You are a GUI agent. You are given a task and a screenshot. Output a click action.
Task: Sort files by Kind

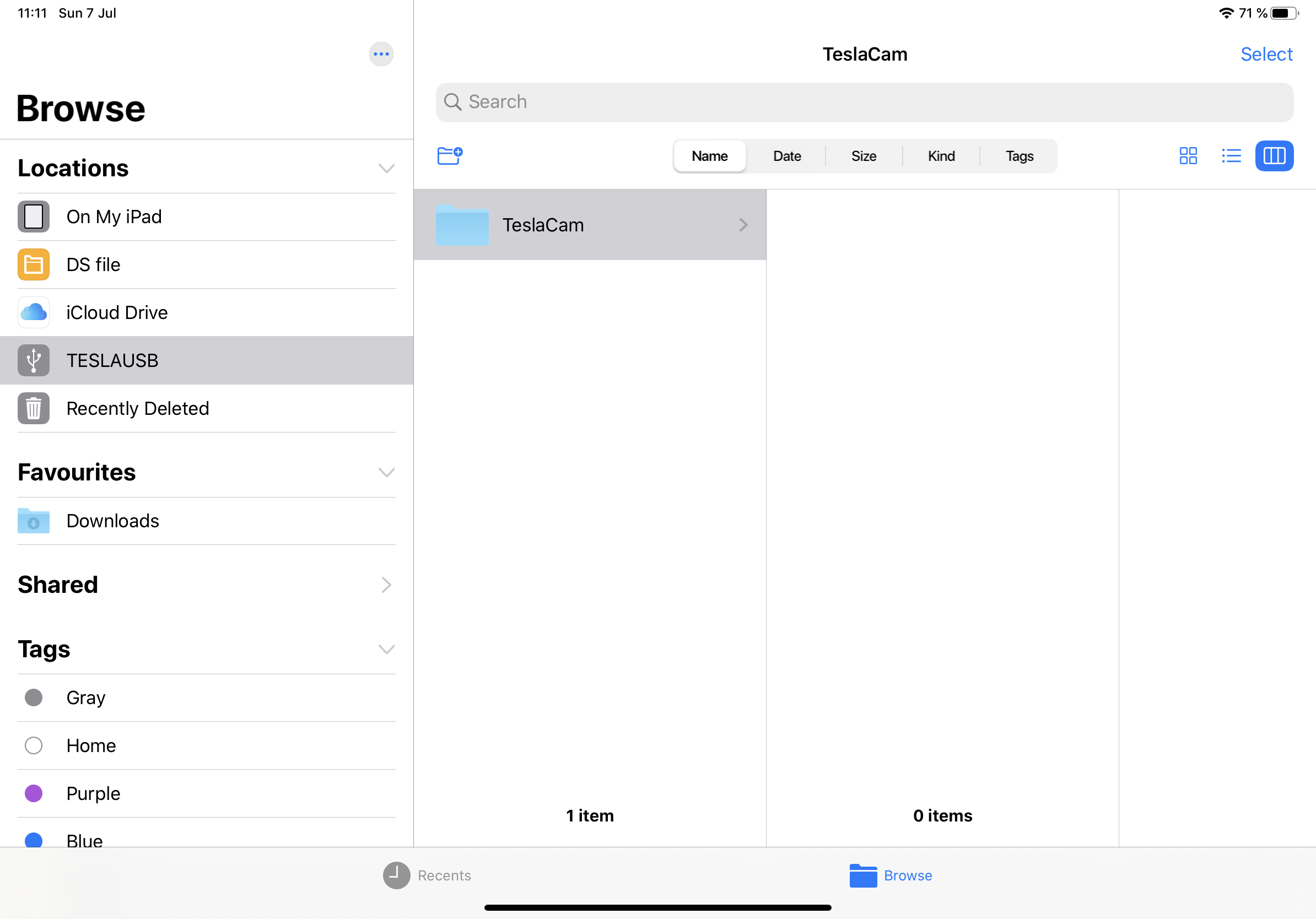941,156
